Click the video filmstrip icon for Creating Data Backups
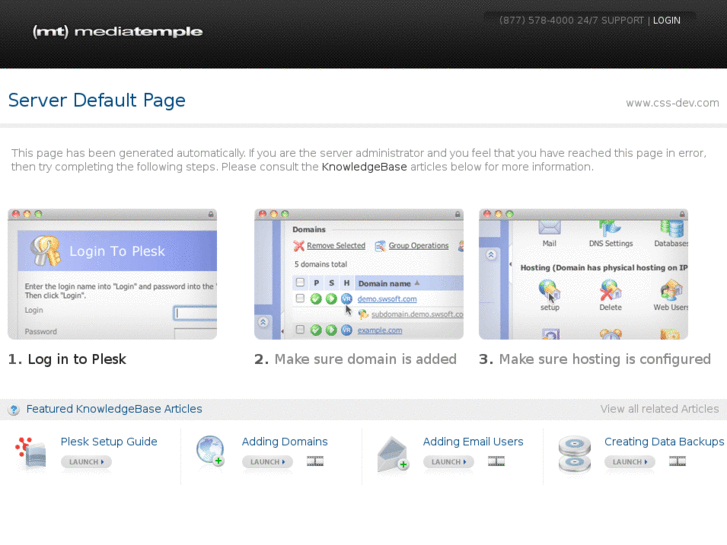Viewport: 727px width, 545px height. [x=677, y=461]
